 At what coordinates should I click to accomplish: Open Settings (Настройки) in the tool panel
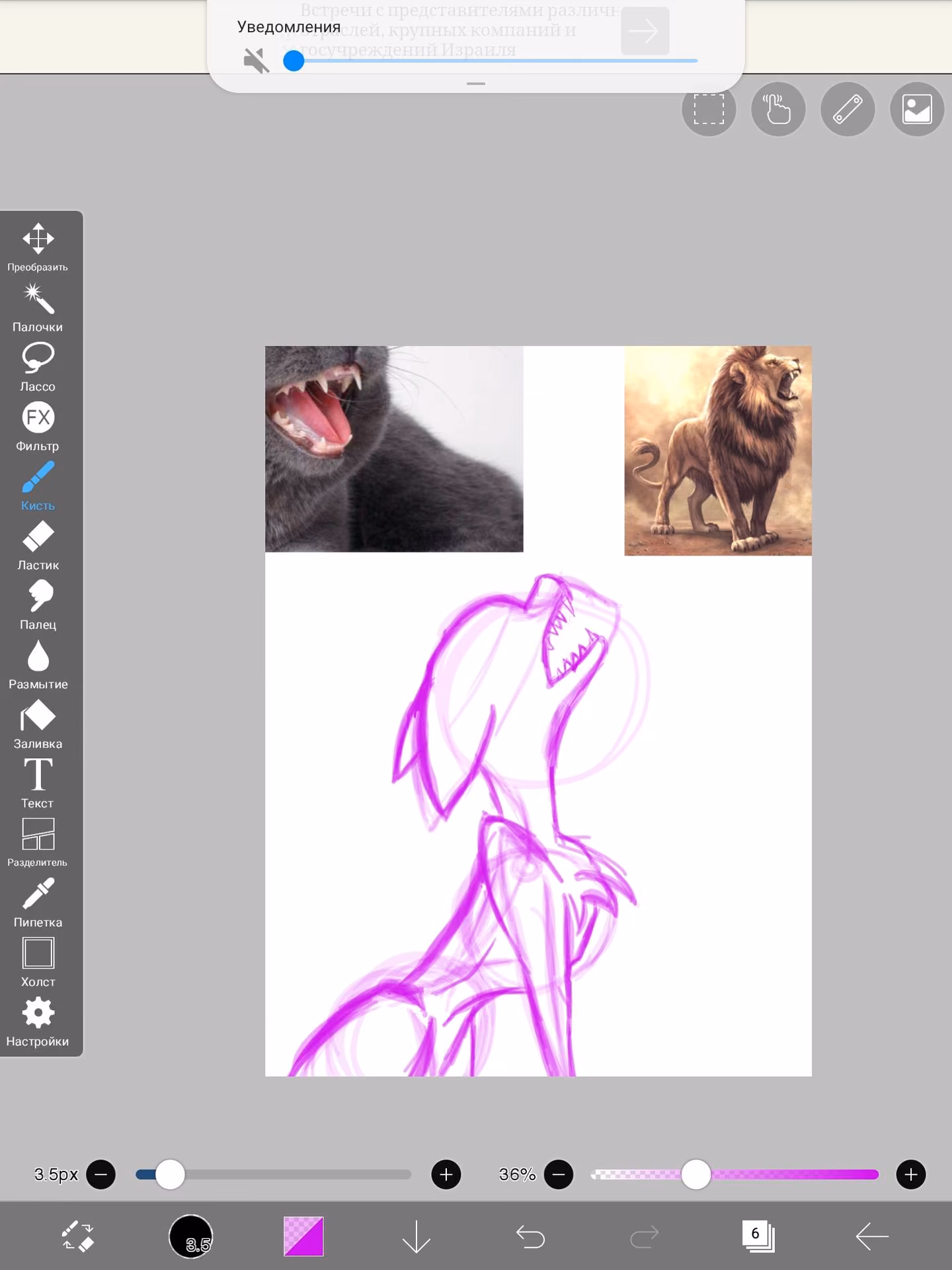coord(38,1022)
